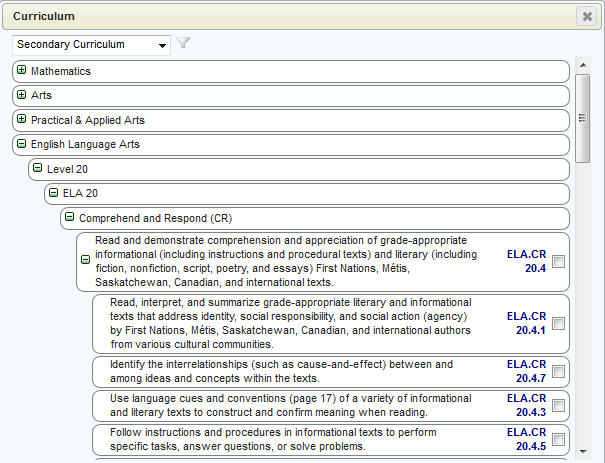Click the ELA.CR 20.4.7 code link
The width and height of the screenshot is (605, 463).
(525, 371)
